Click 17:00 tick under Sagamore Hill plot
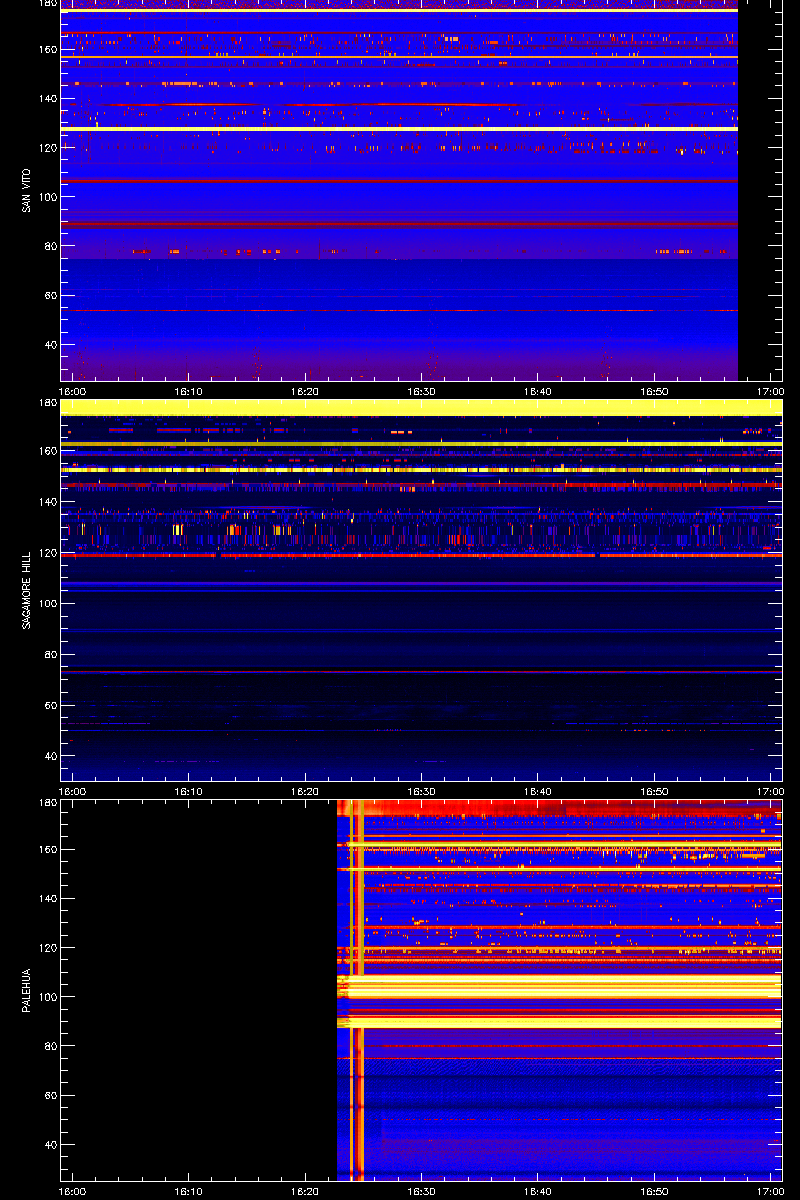This screenshot has height=1200, width=800. tap(770, 791)
